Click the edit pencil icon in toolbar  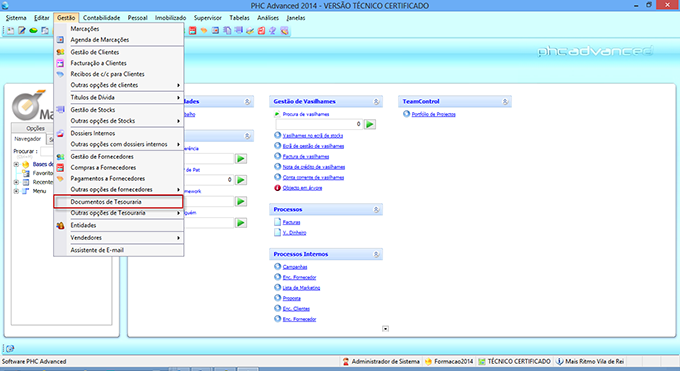tap(21, 30)
